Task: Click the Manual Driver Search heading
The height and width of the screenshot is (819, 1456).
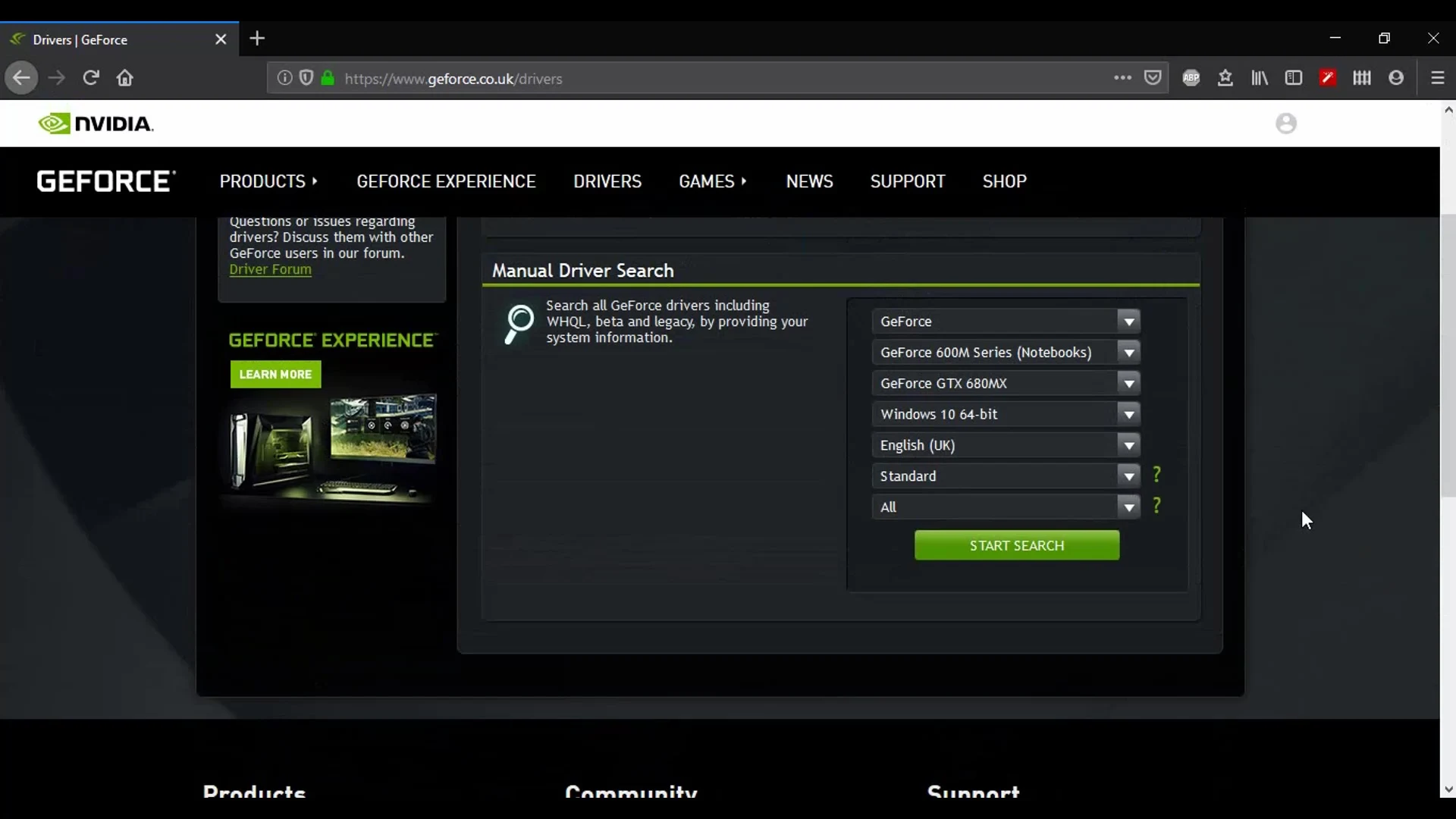Action: tap(583, 271)
